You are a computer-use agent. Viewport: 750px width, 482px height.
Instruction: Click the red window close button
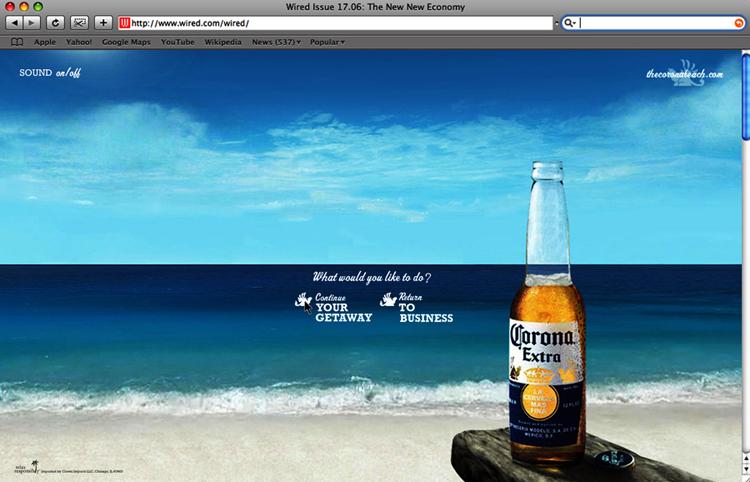(x=10, y=7)
